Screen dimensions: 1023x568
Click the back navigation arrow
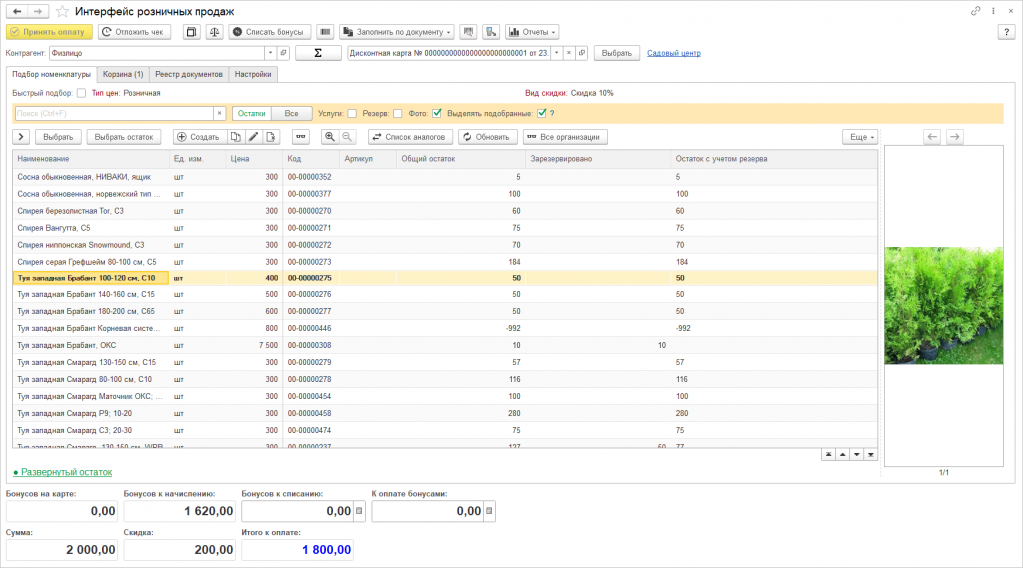pos(17,11)
